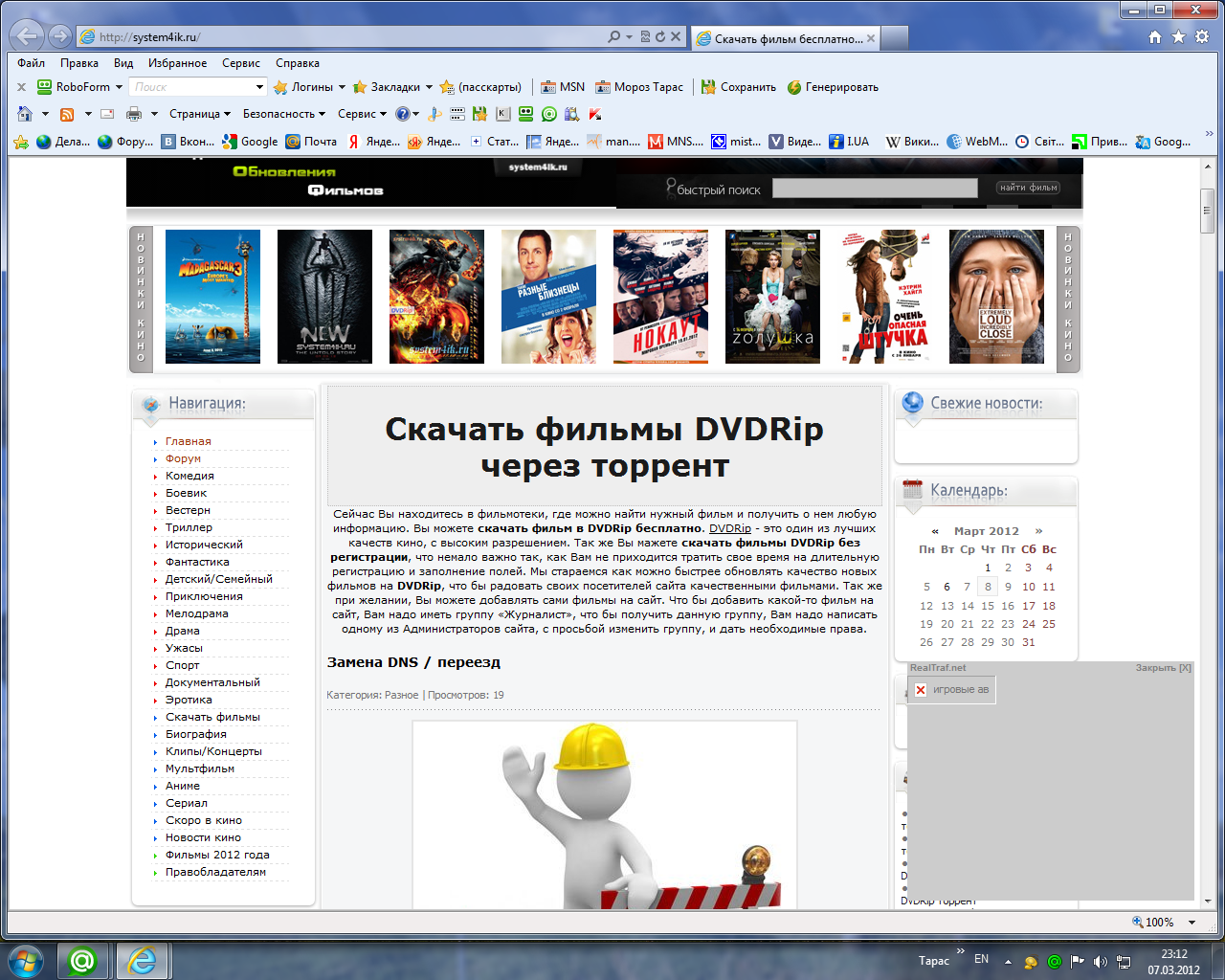Click the Help question mark icon
Viewport: 1225px width, 980px height.
click(x=403, y=114)
